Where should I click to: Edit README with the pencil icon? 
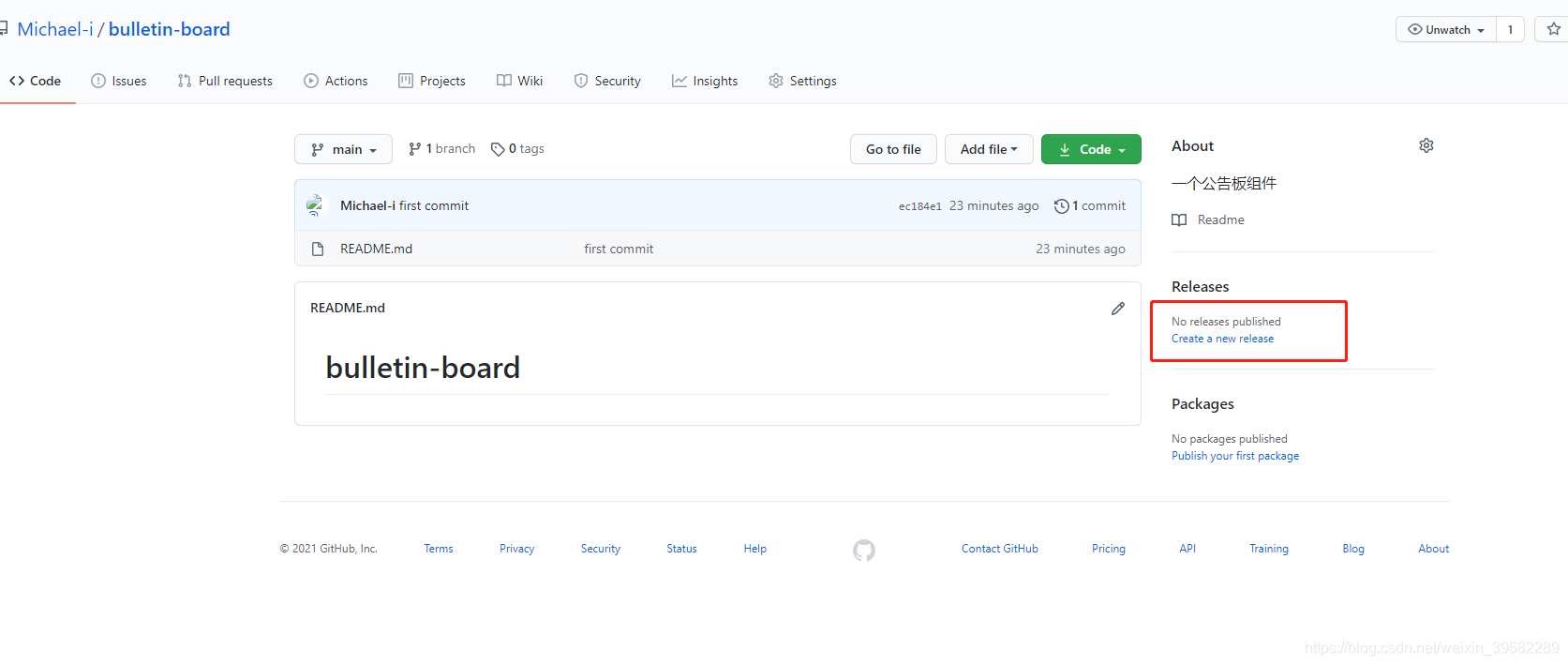click(x=1118, y=309)
